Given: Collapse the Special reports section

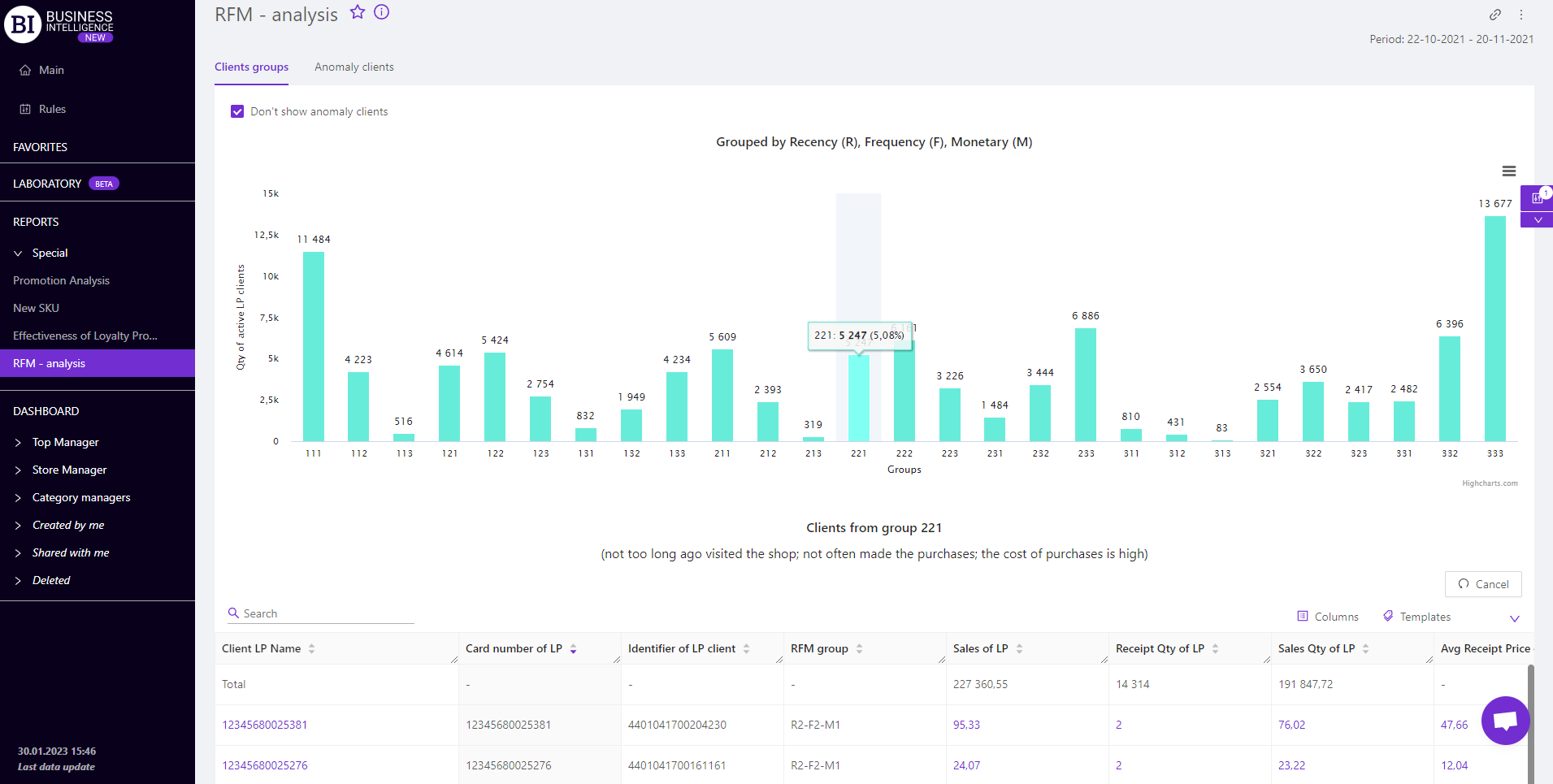Looking at the screenshot, I should pos(18,253).
